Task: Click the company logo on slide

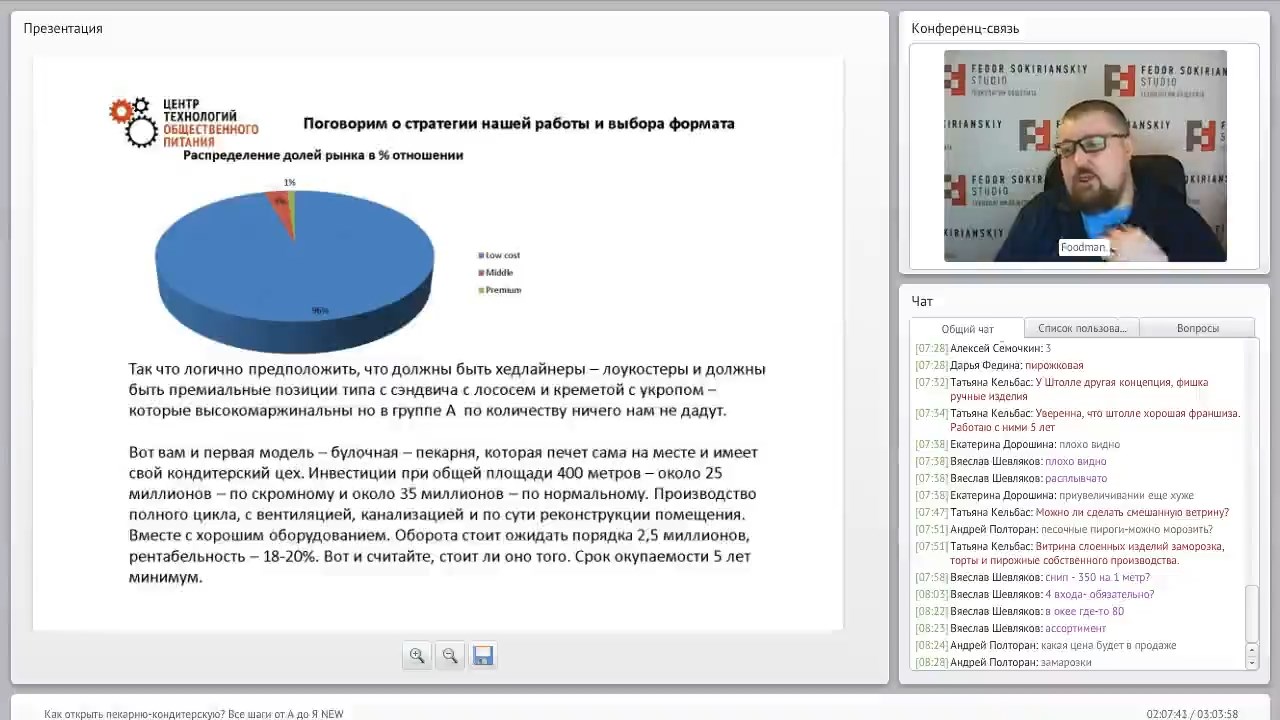Action: pyautogui.click(x=184, y=122)
